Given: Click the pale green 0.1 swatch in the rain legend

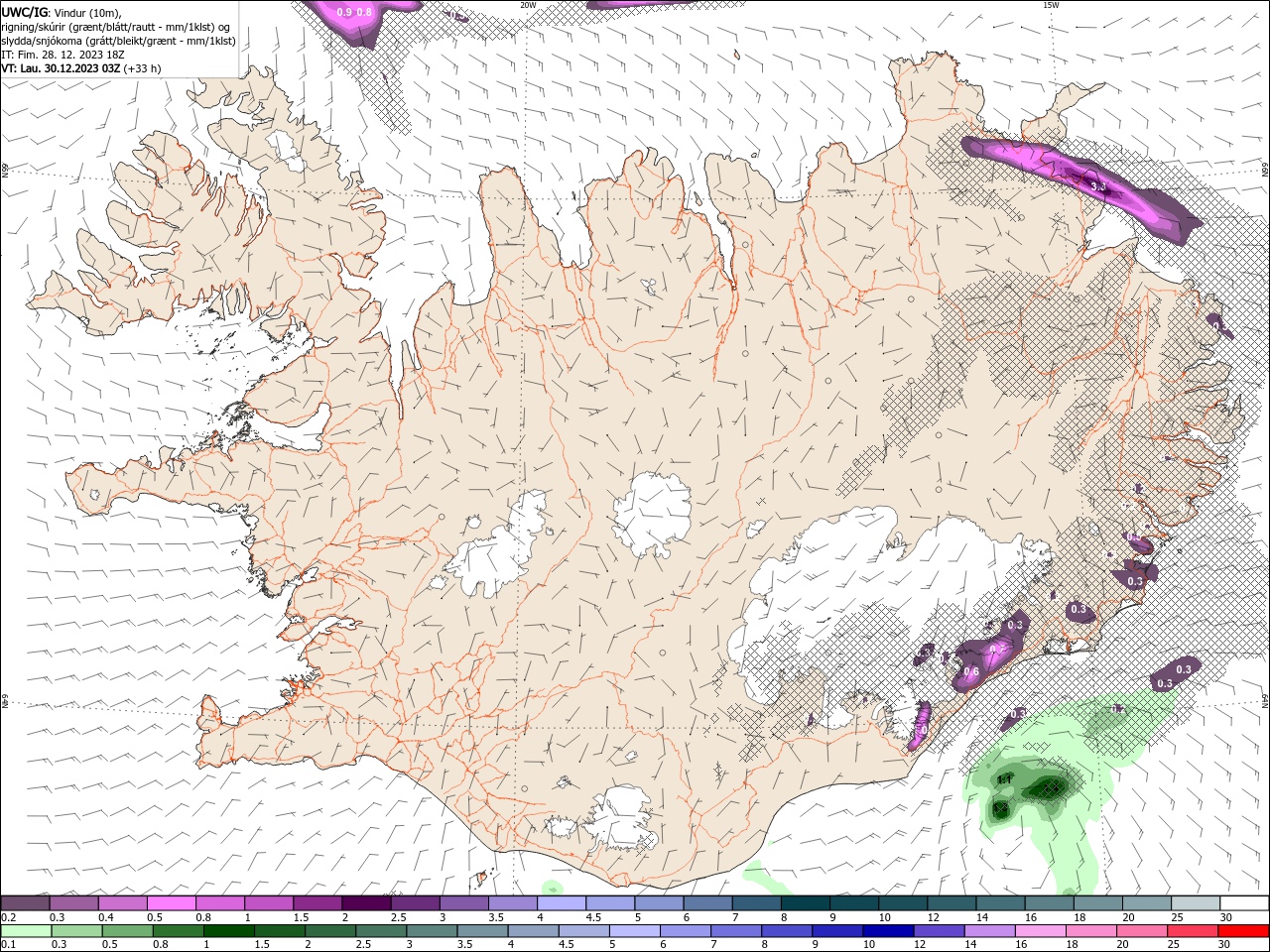Looking at the screenshot, I should click(27, 931).
